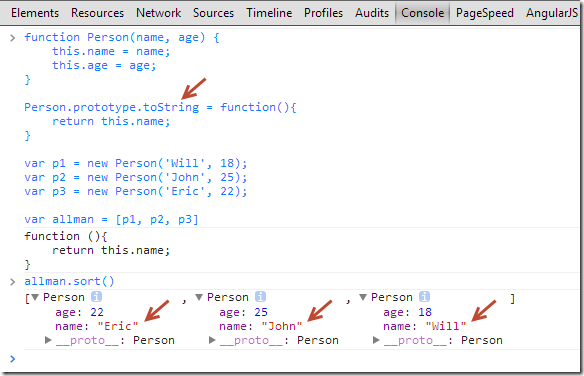Click the "function Person(name, age) {" line
The width and height of the screenshot is (584, 376).
click(x=122, y=37)
